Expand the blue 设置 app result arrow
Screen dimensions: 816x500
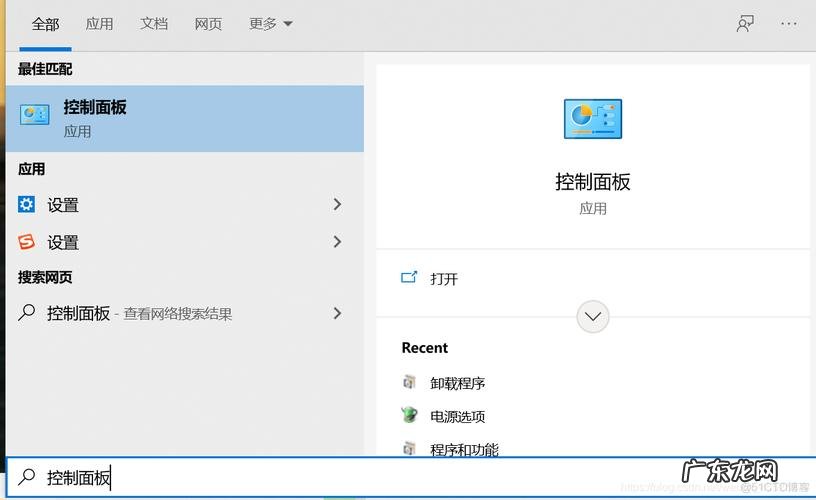337,205
